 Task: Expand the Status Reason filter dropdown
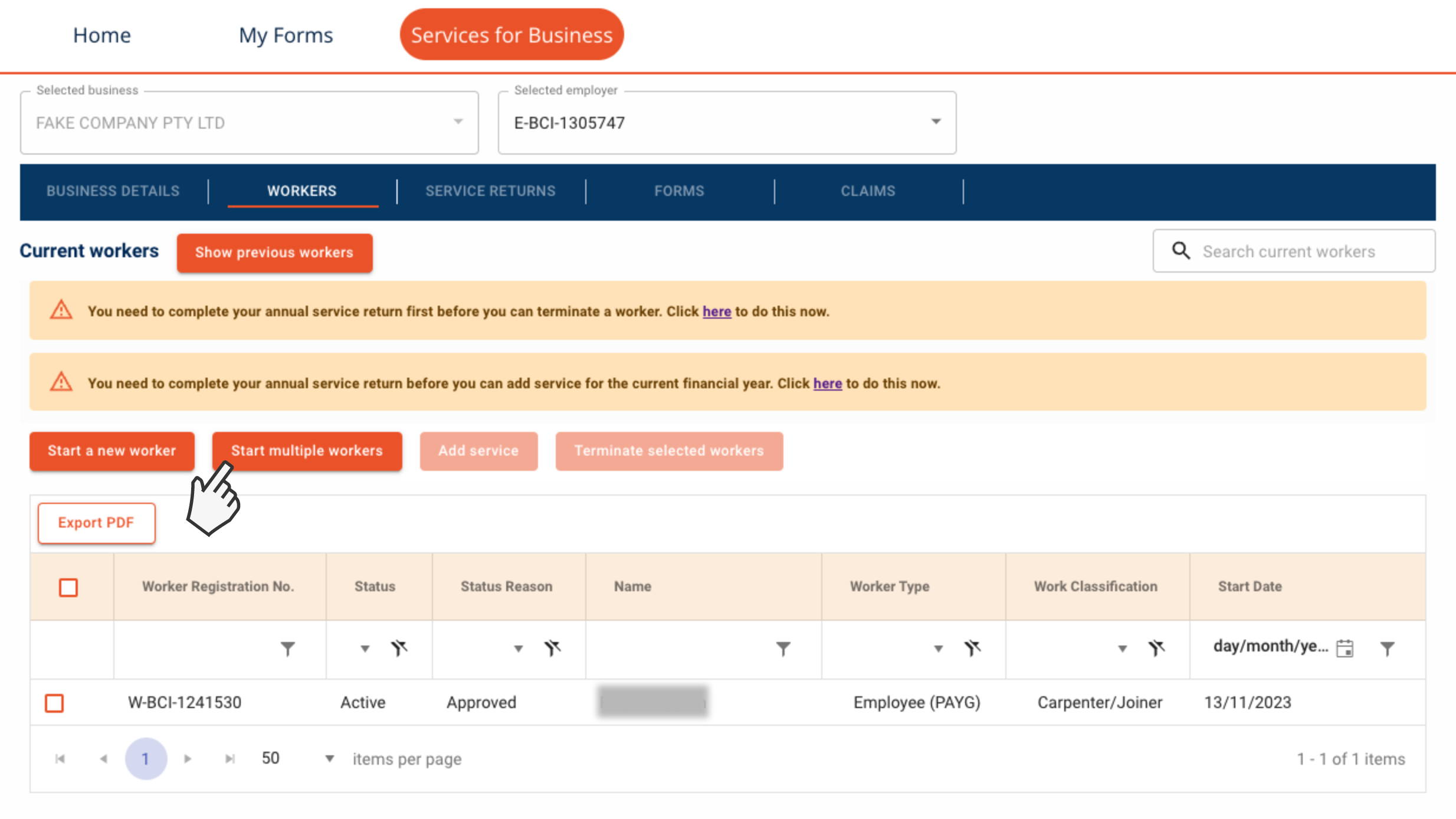518,648
